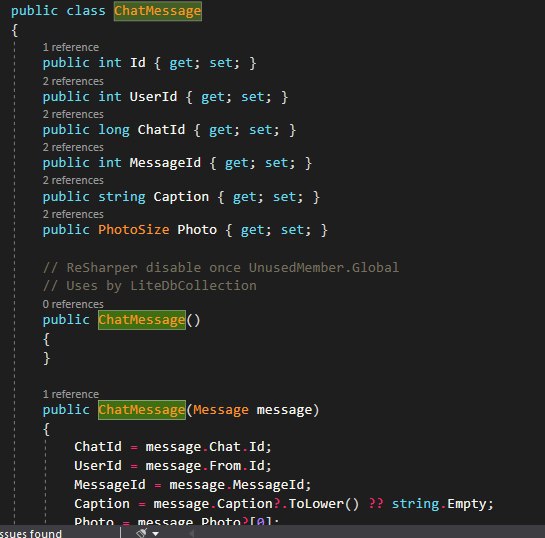
Task: Click the 'ReSharper disable once UnusedMember.Global' comment
Action: (221, 268)
